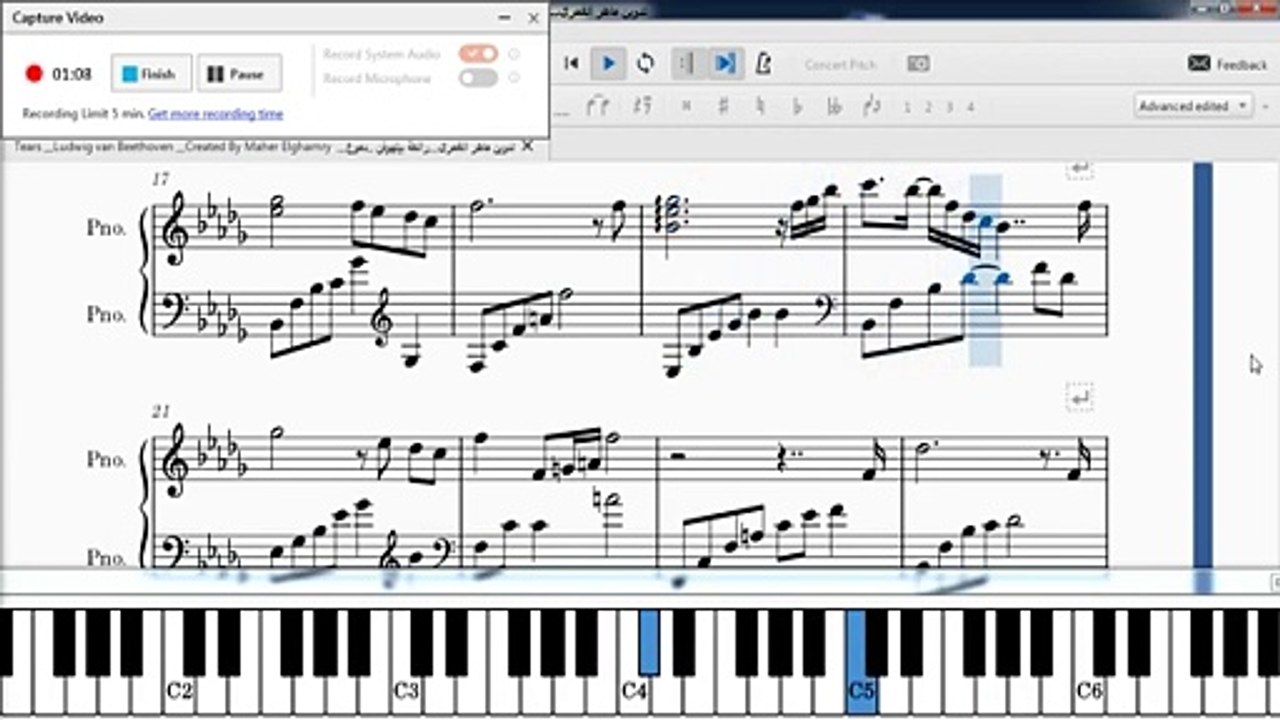Click Pause in Capture Video
Viewport: 1280px width, 720px height.
238,74
